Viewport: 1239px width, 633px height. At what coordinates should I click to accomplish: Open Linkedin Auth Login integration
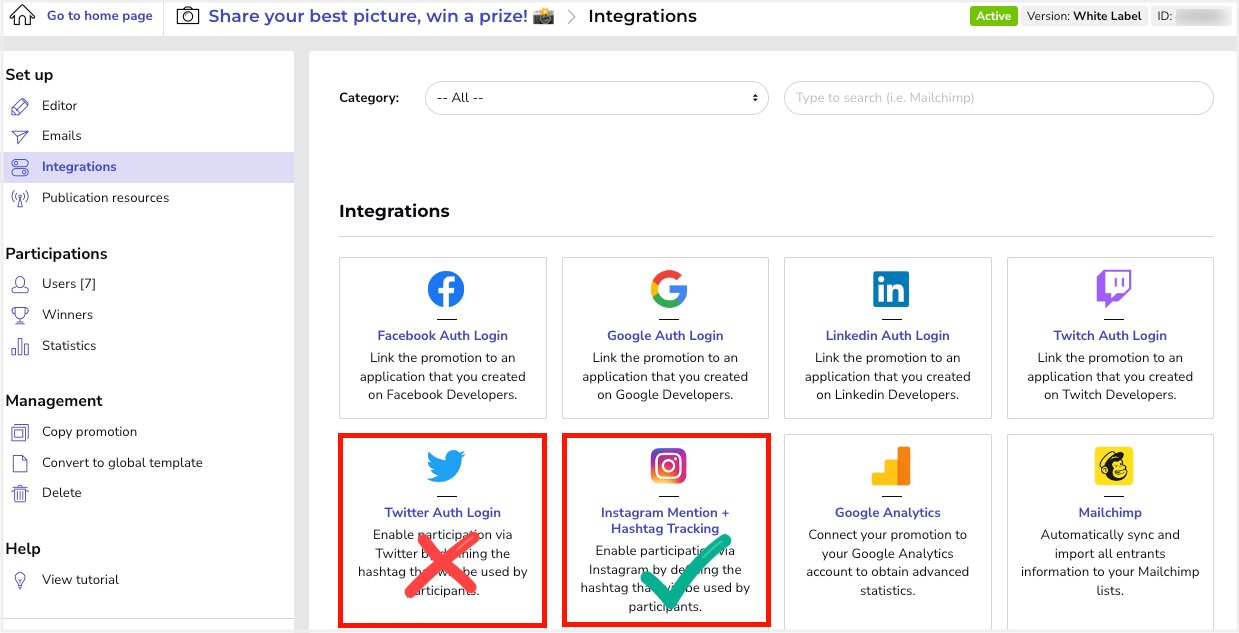point(888,336)
